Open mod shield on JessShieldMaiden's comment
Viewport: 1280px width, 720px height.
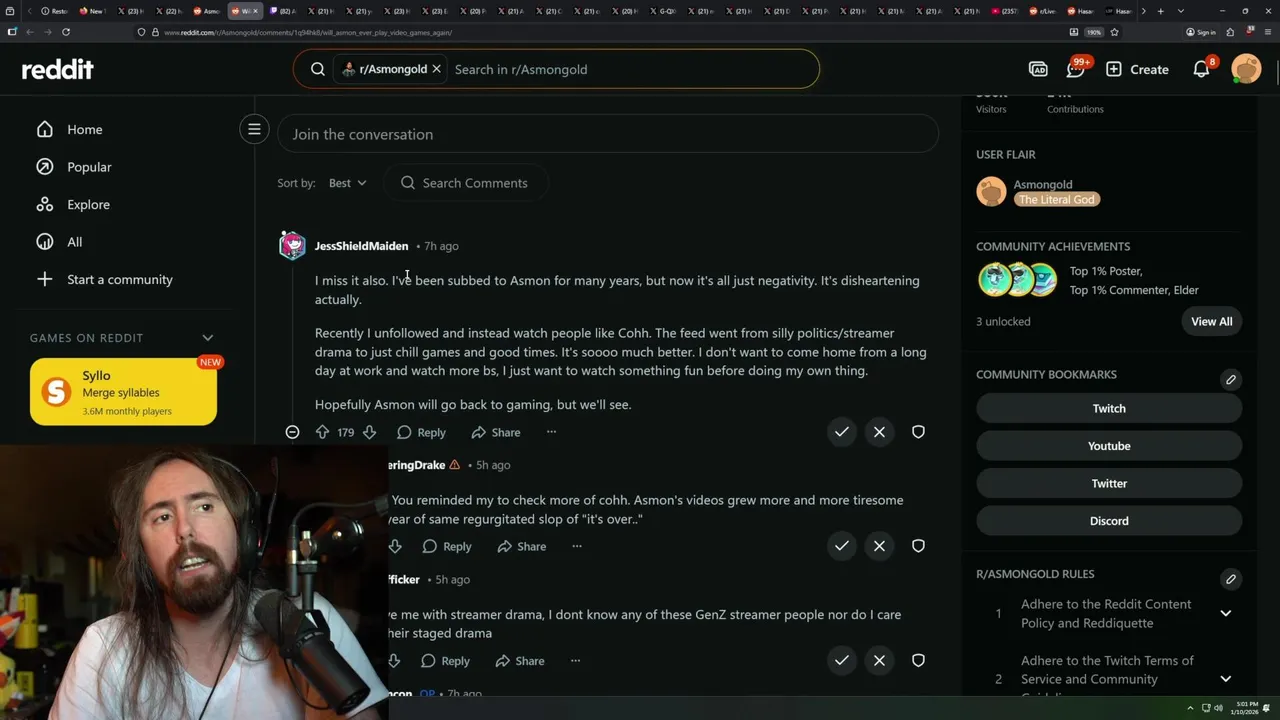(918, 432)
